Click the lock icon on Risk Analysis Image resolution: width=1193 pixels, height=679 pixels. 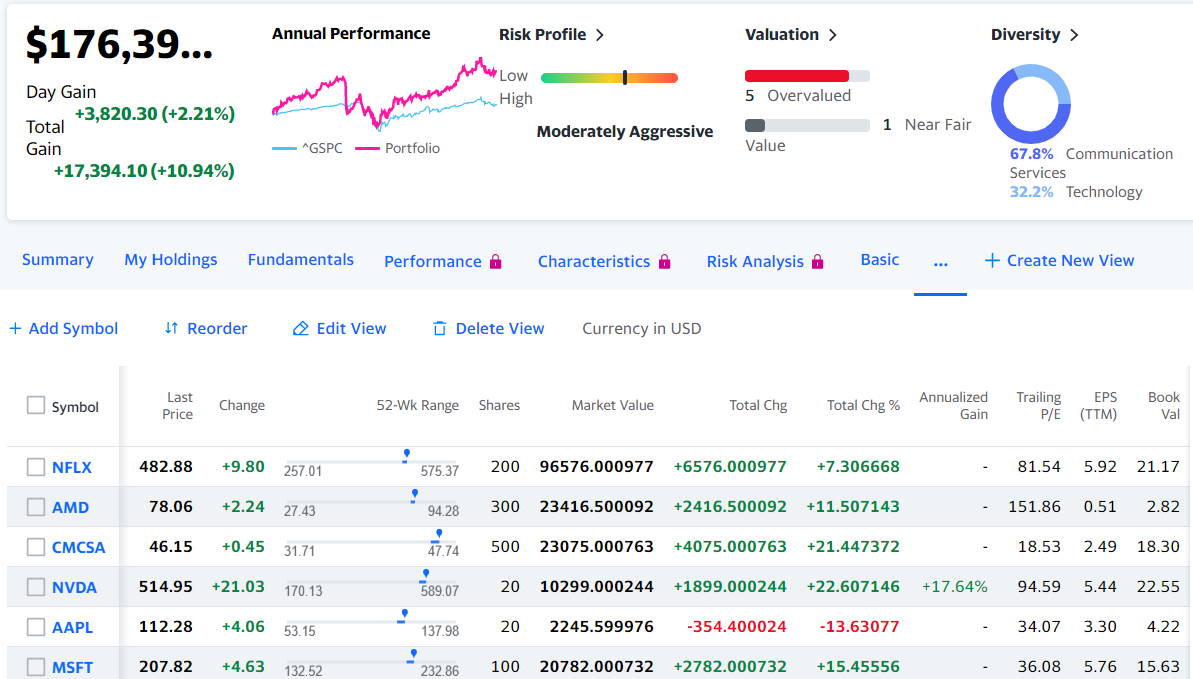pyautogui.click(x=819, y=260)
